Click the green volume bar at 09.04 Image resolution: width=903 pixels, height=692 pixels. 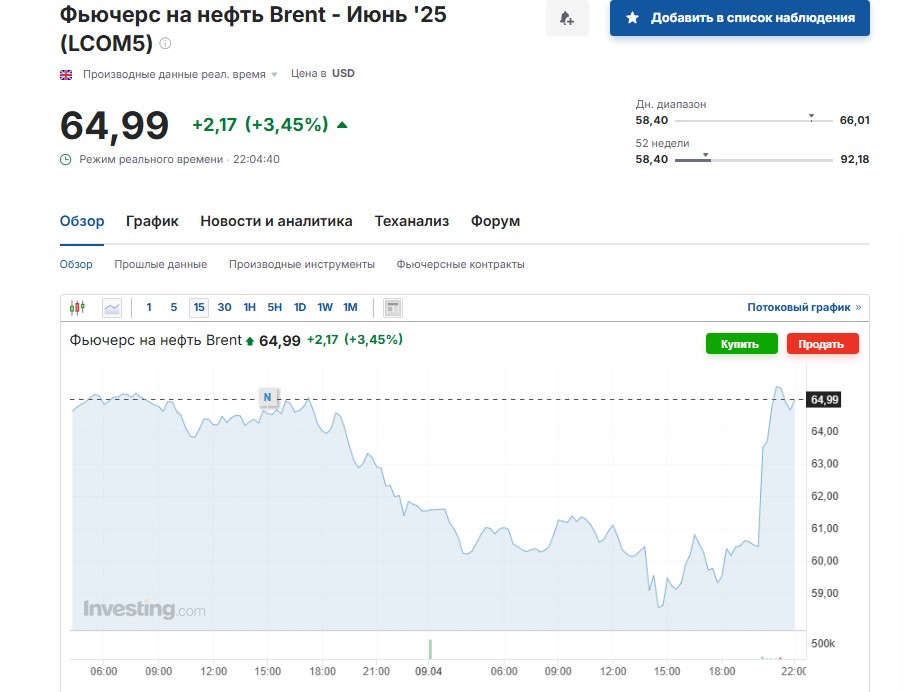pos(430,649)
